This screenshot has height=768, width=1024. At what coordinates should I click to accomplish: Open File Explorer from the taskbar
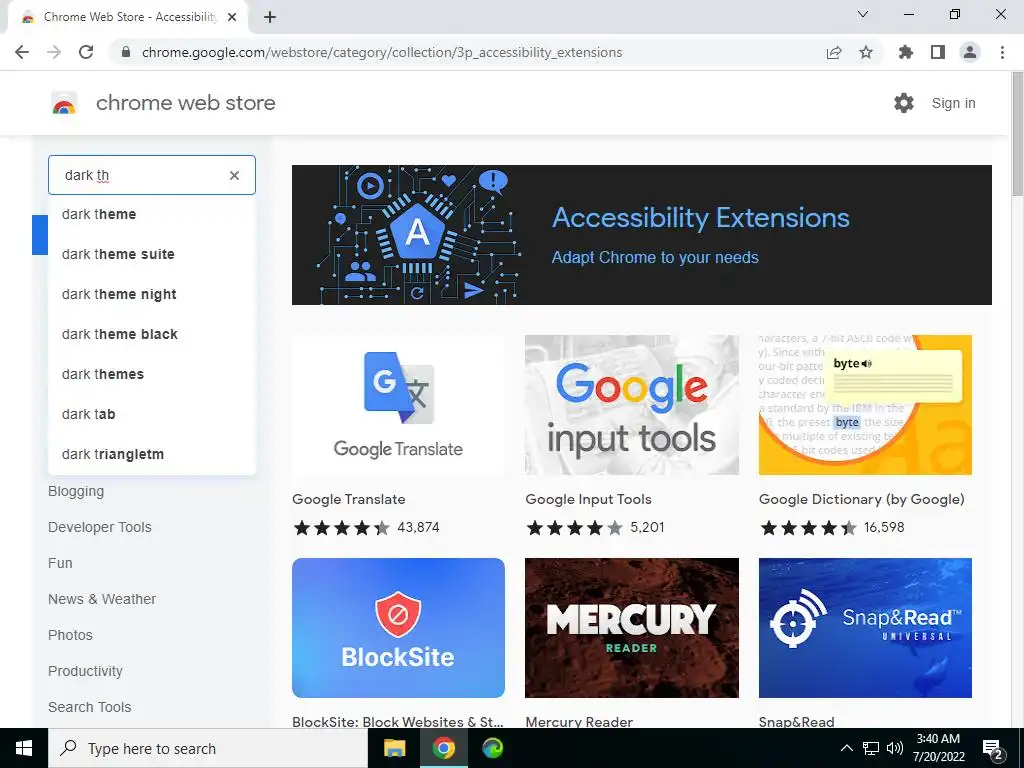(x=394, y=748)
